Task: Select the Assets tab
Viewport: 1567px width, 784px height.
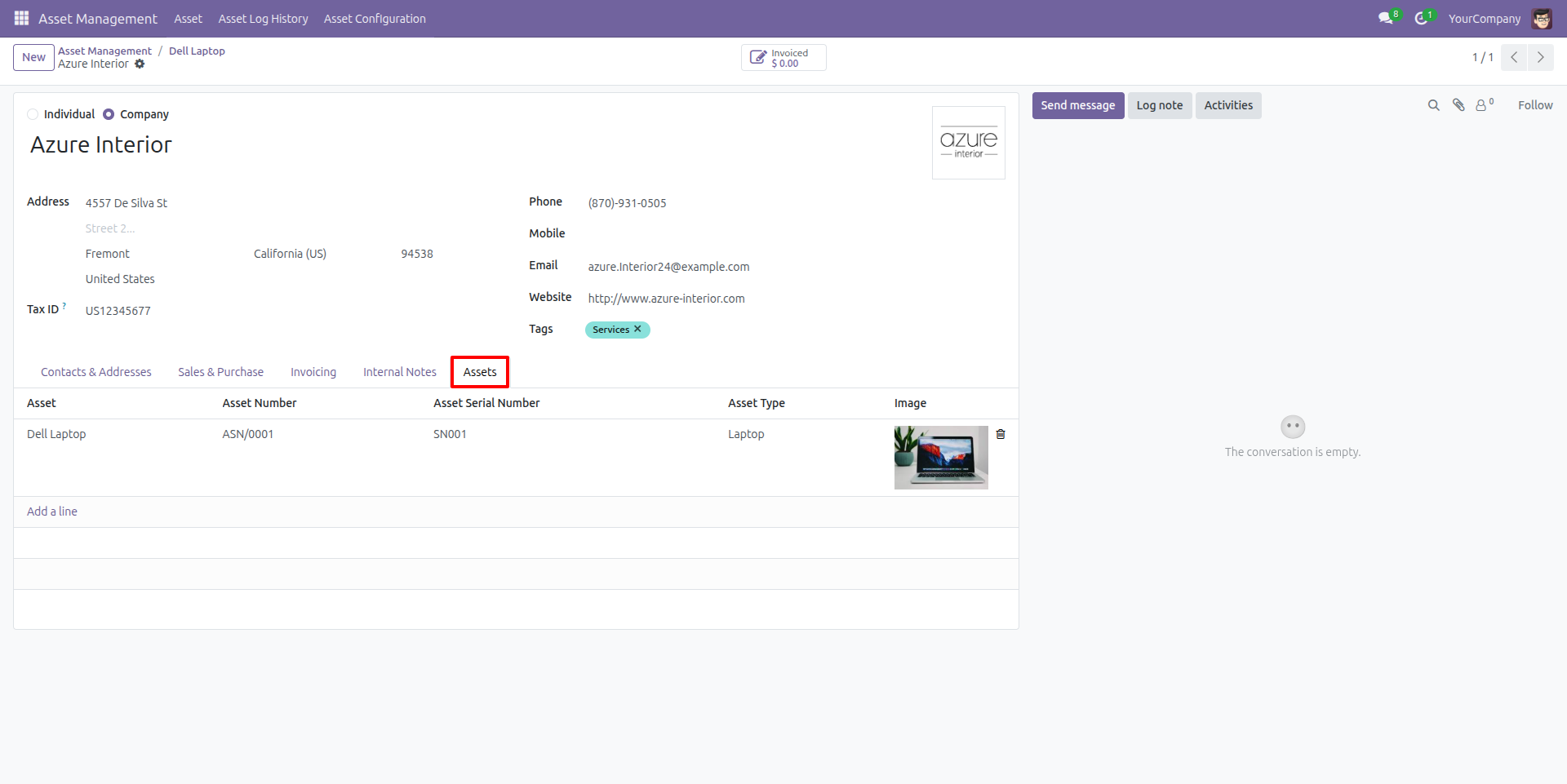Action: click(x=480, y=372)
